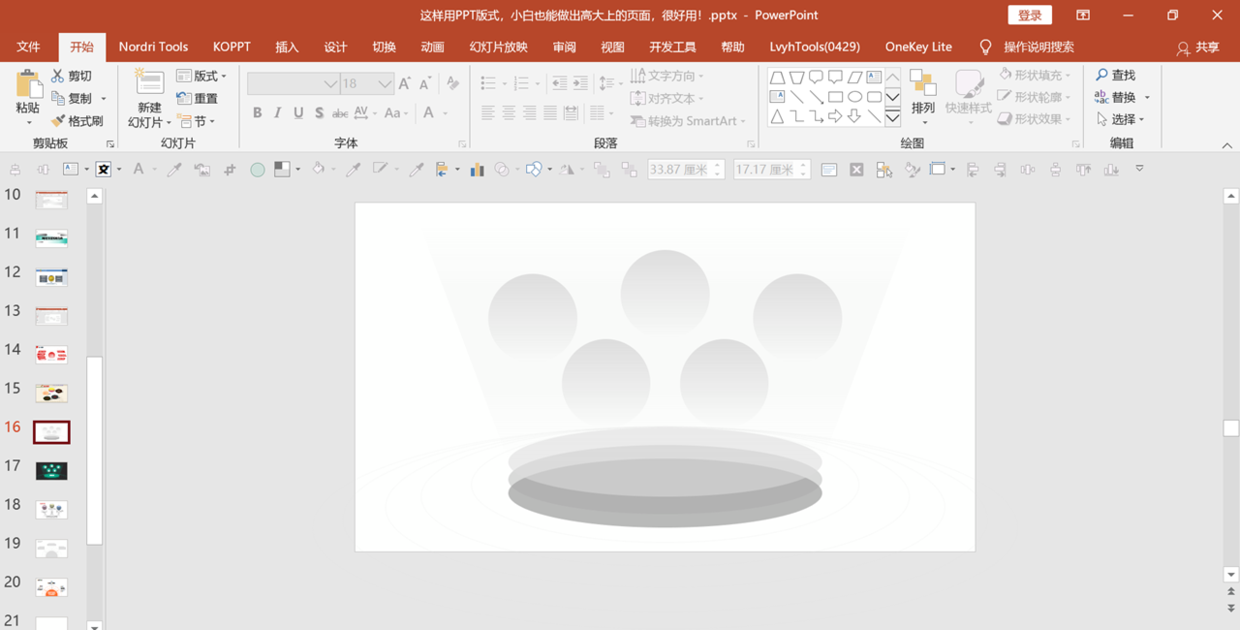This screenshot has width=1240, height=630.
Task: Click the Reset (重置) slide icon
Action: click(x=184, y=98)
